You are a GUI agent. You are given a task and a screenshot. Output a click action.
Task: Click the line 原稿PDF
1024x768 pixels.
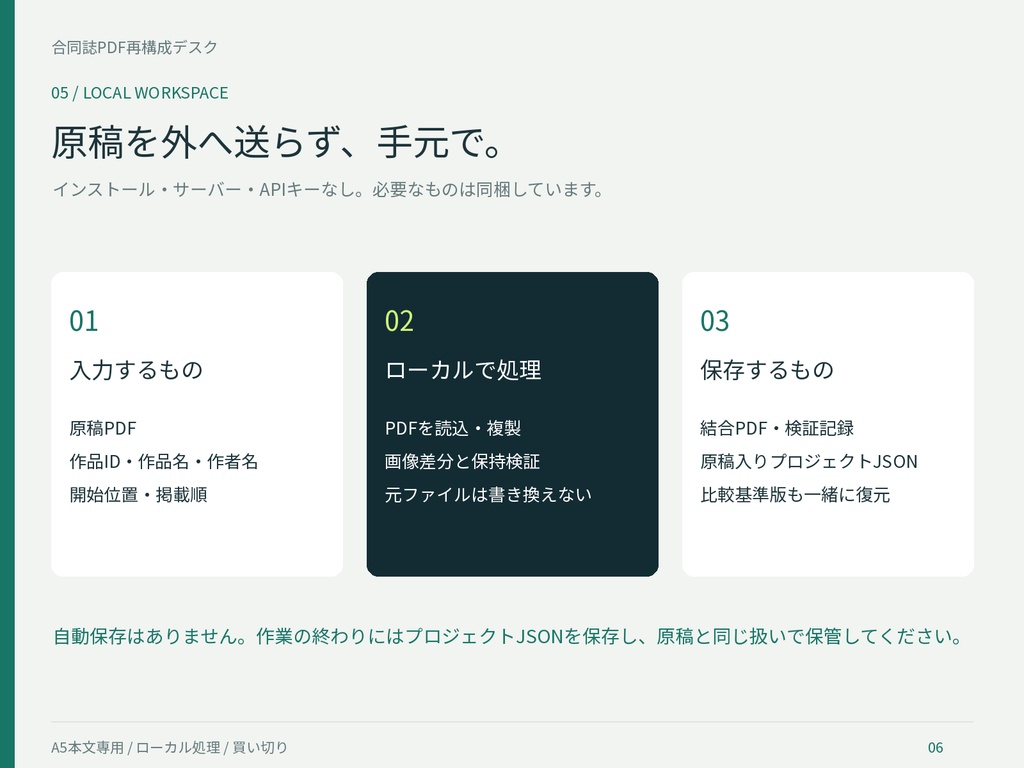coord(103,428)
